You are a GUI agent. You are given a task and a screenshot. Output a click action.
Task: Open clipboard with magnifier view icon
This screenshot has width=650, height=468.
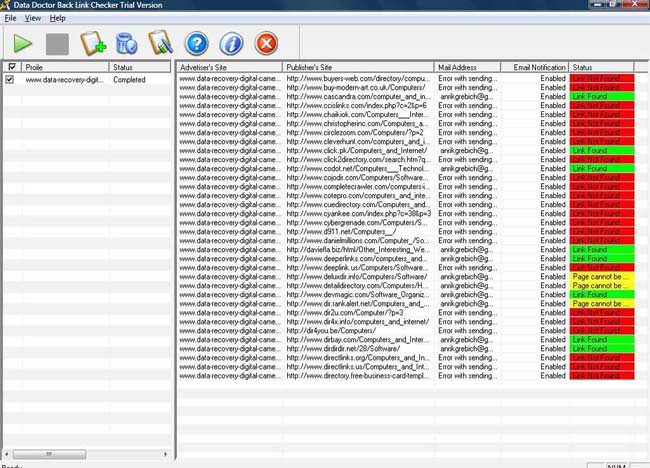[x=161, y=43]
